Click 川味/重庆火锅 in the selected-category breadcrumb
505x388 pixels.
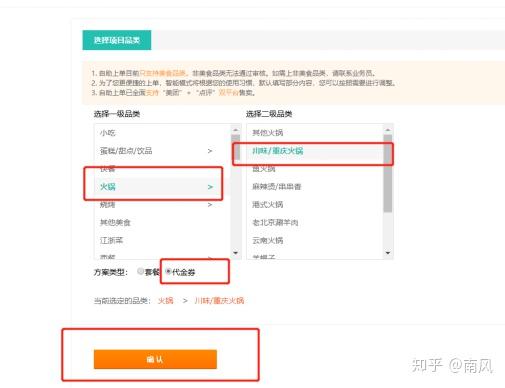click(219, 301)
